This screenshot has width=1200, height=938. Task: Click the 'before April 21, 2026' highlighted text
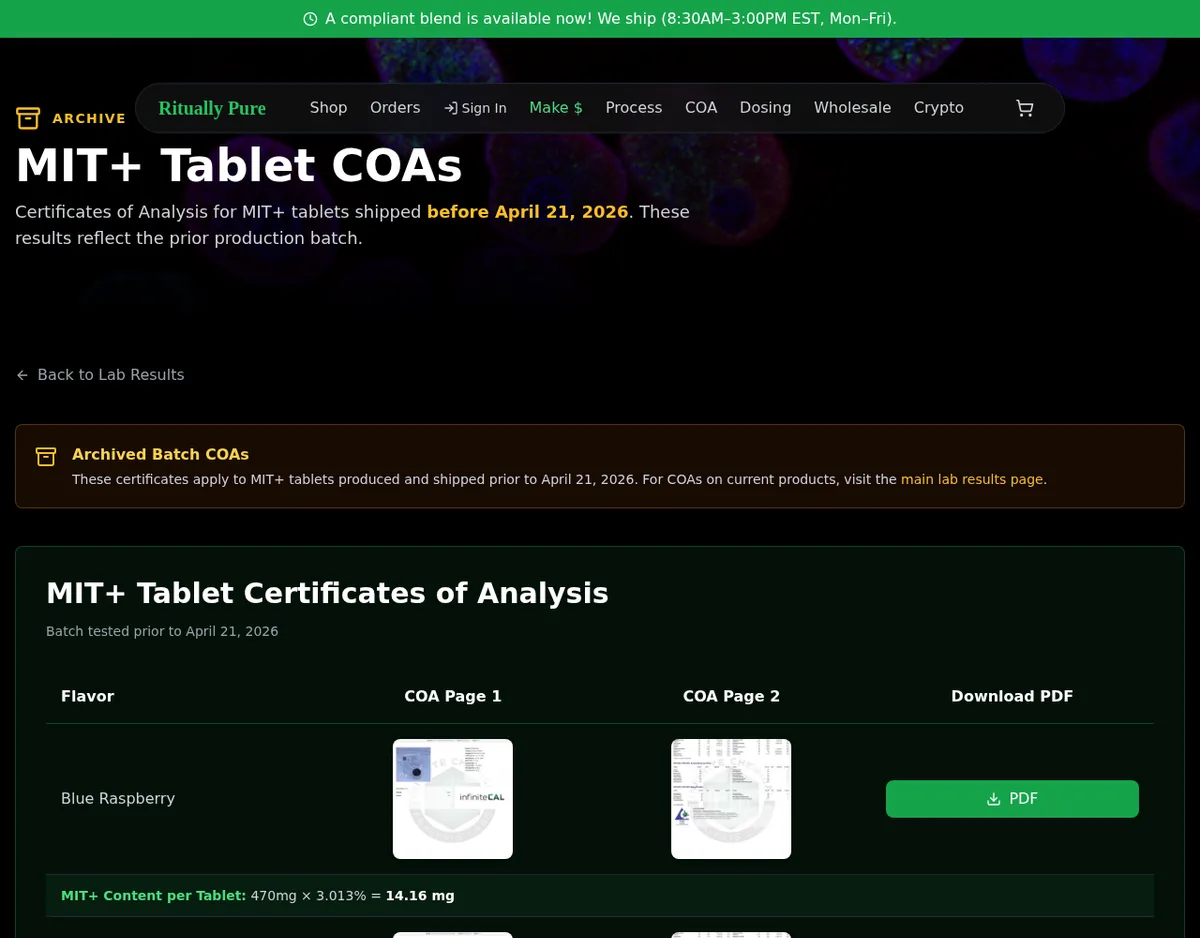(x=527, y=212)
